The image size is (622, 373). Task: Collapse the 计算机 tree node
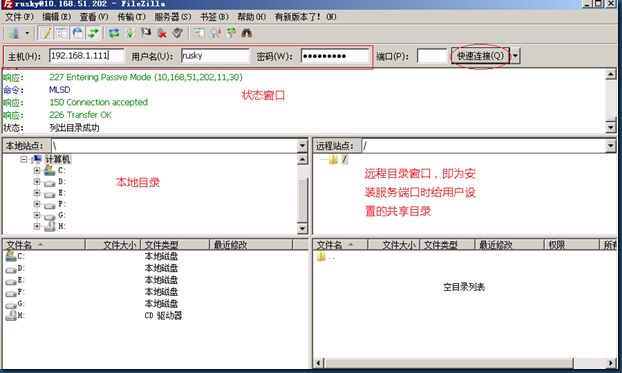pos(24,160)
